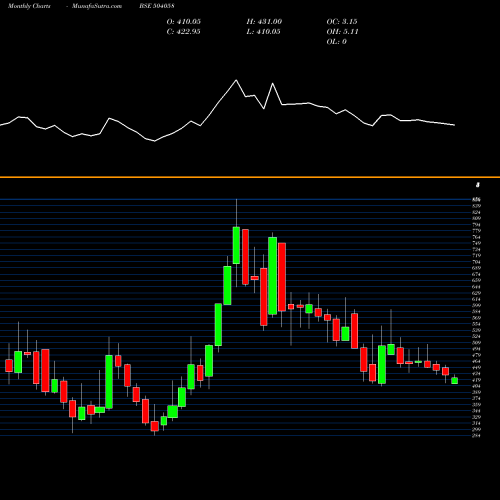Screen dimensions: 500x500
Task: Click the 'BSE 504058' symbol label
Action: click(157, 6)
